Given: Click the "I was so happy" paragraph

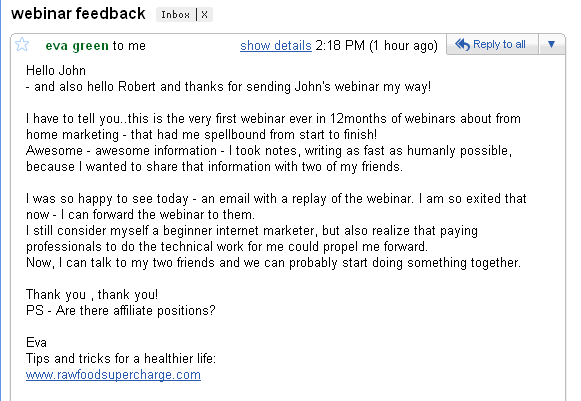Looking at the screenshot, I should (276, 206).
